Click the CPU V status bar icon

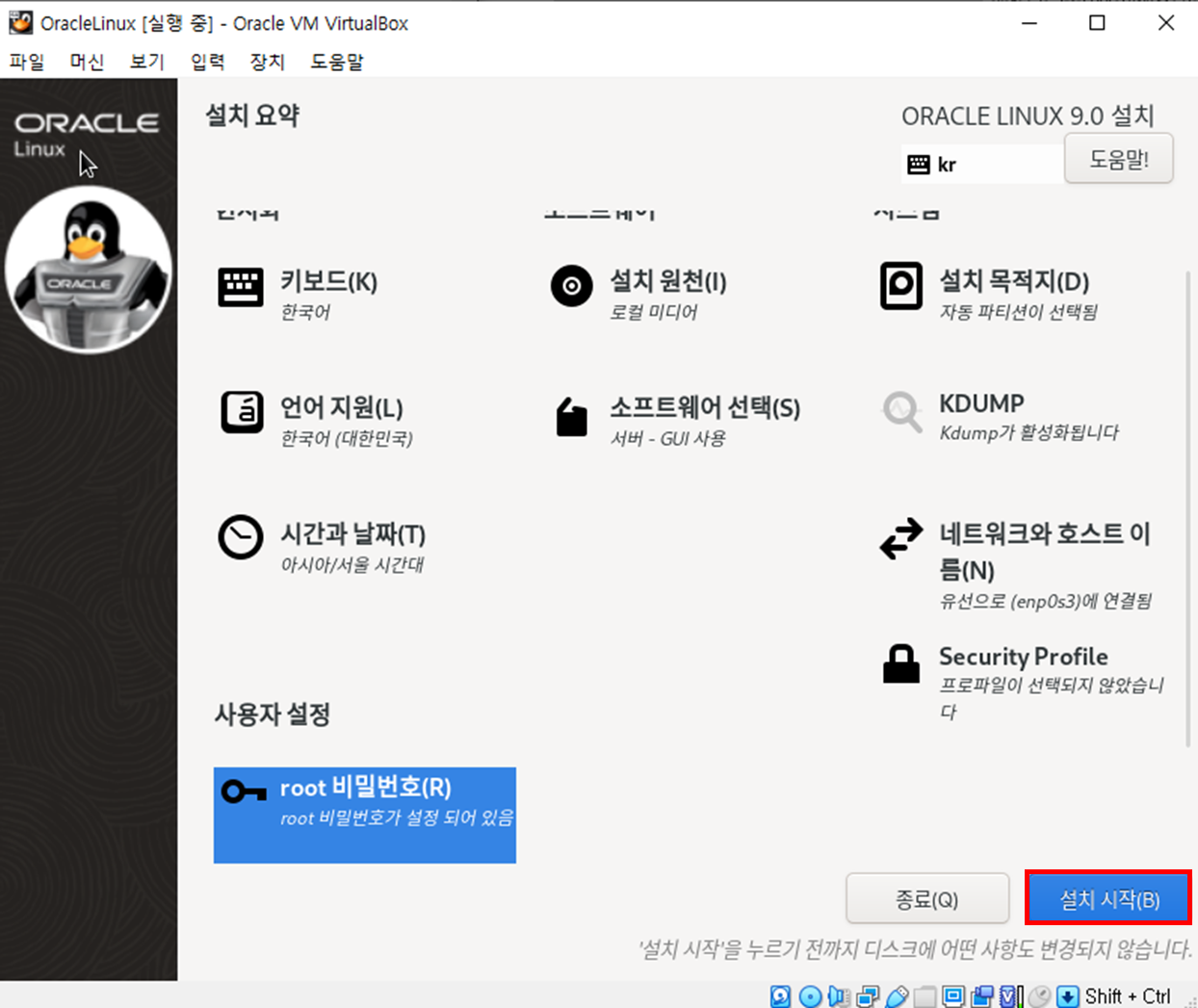click(1011, 996)
